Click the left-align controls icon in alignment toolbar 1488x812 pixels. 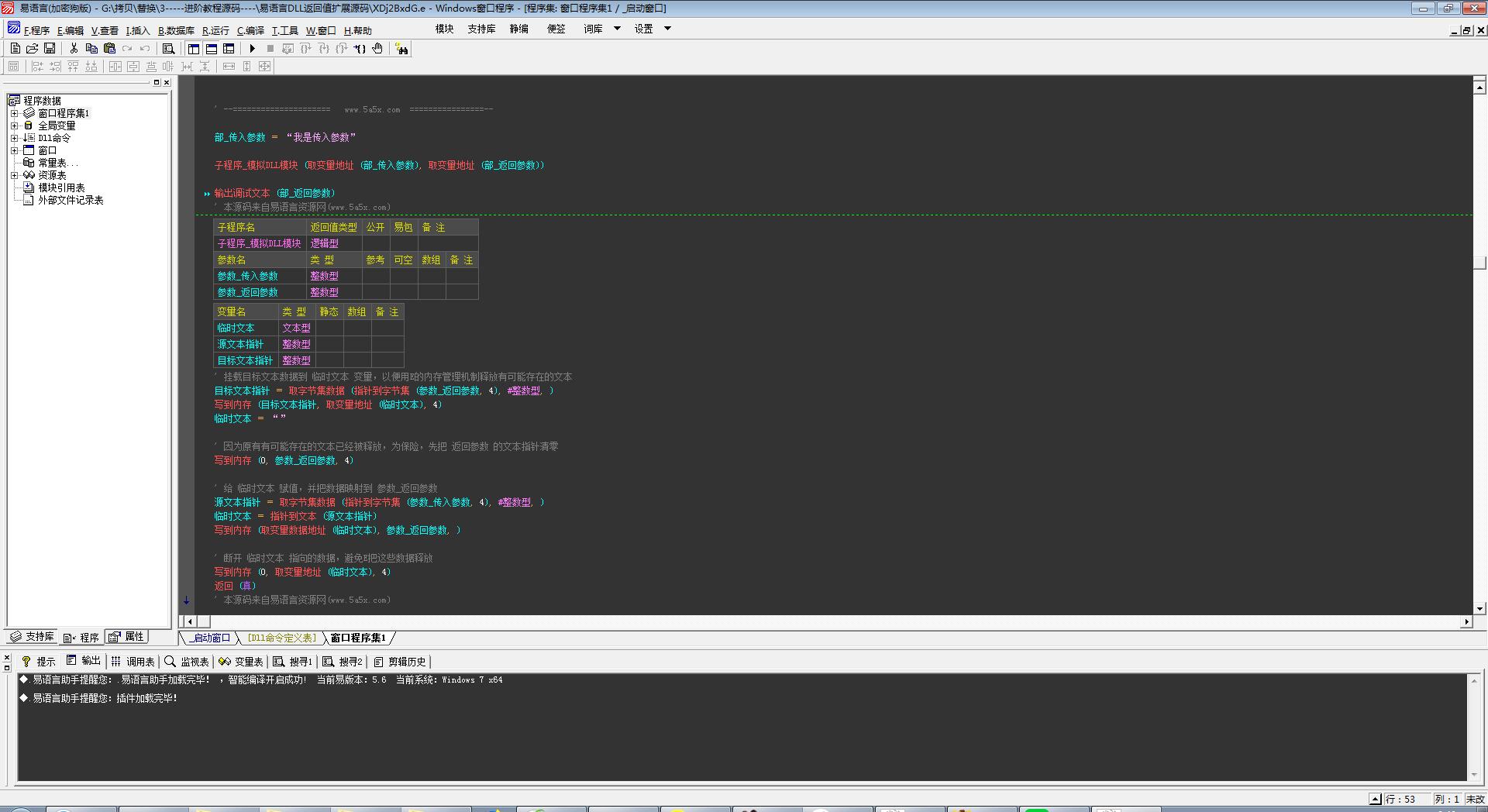tap(36, 67)
